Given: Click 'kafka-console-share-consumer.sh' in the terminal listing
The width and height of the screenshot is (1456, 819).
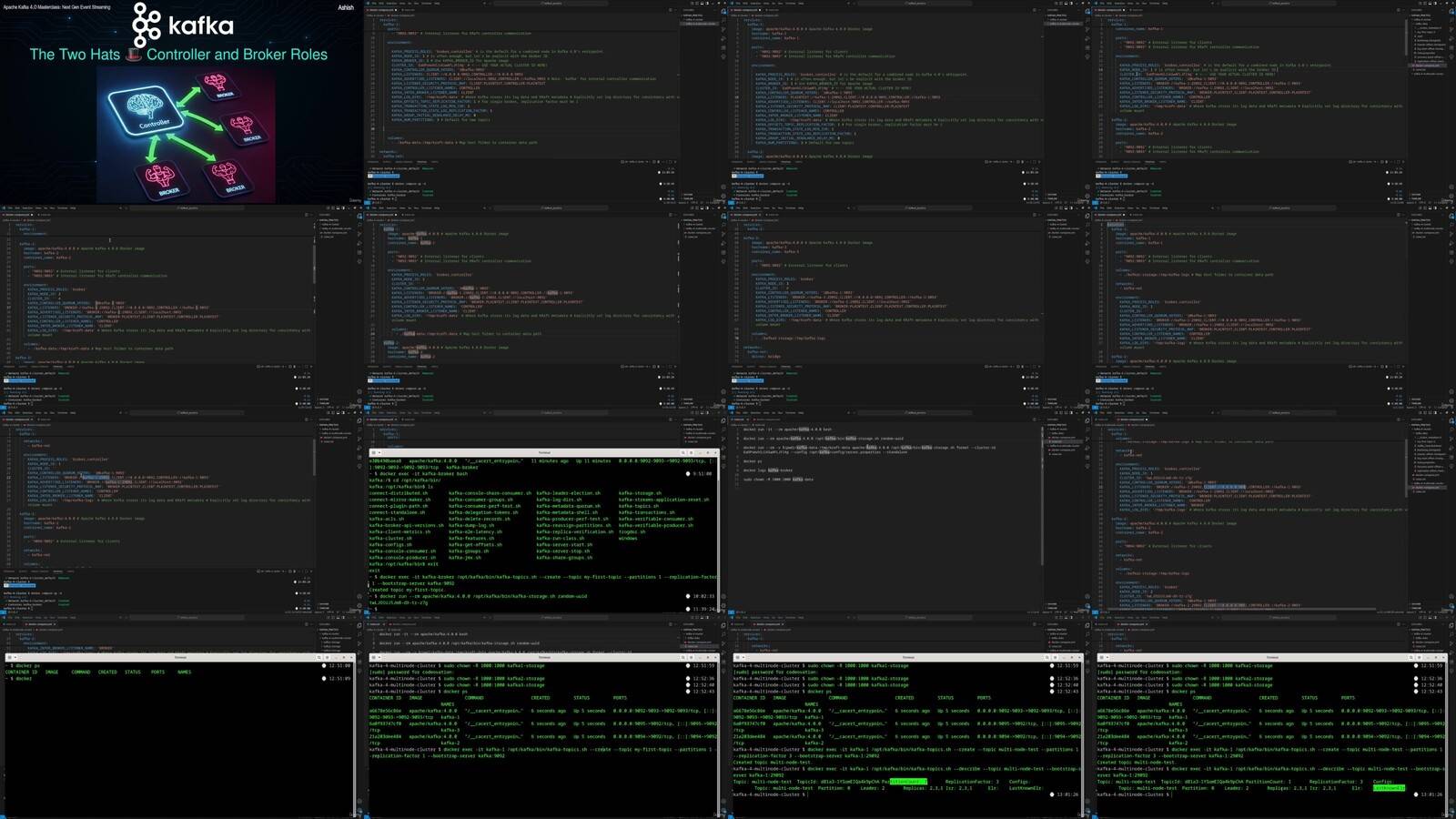Looking at the screenshot, I should (x=490, y=493).
